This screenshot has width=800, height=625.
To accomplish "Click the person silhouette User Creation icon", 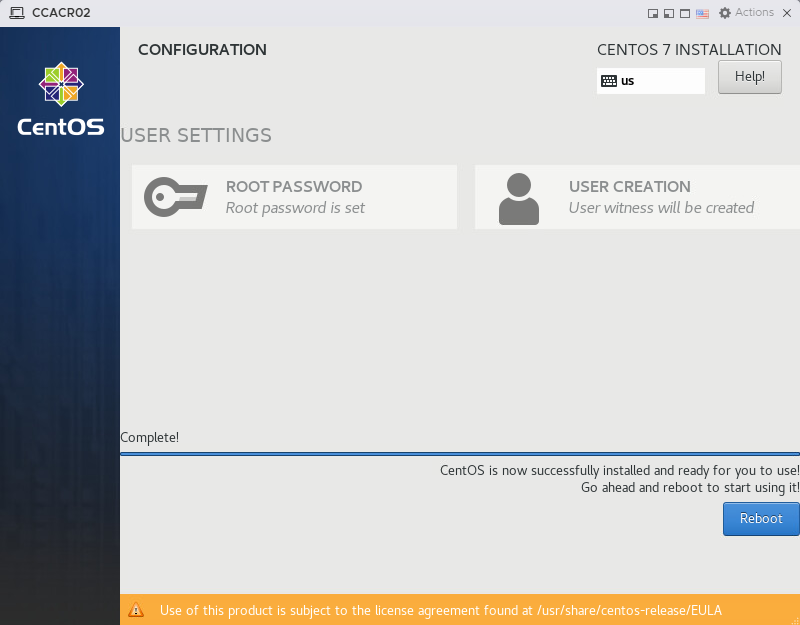I will tap(518, 198).
